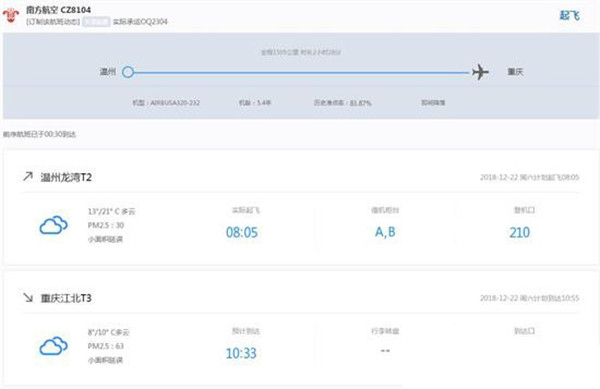Click the 订制该航班动态 subscribe link

[x=53, y=21]
